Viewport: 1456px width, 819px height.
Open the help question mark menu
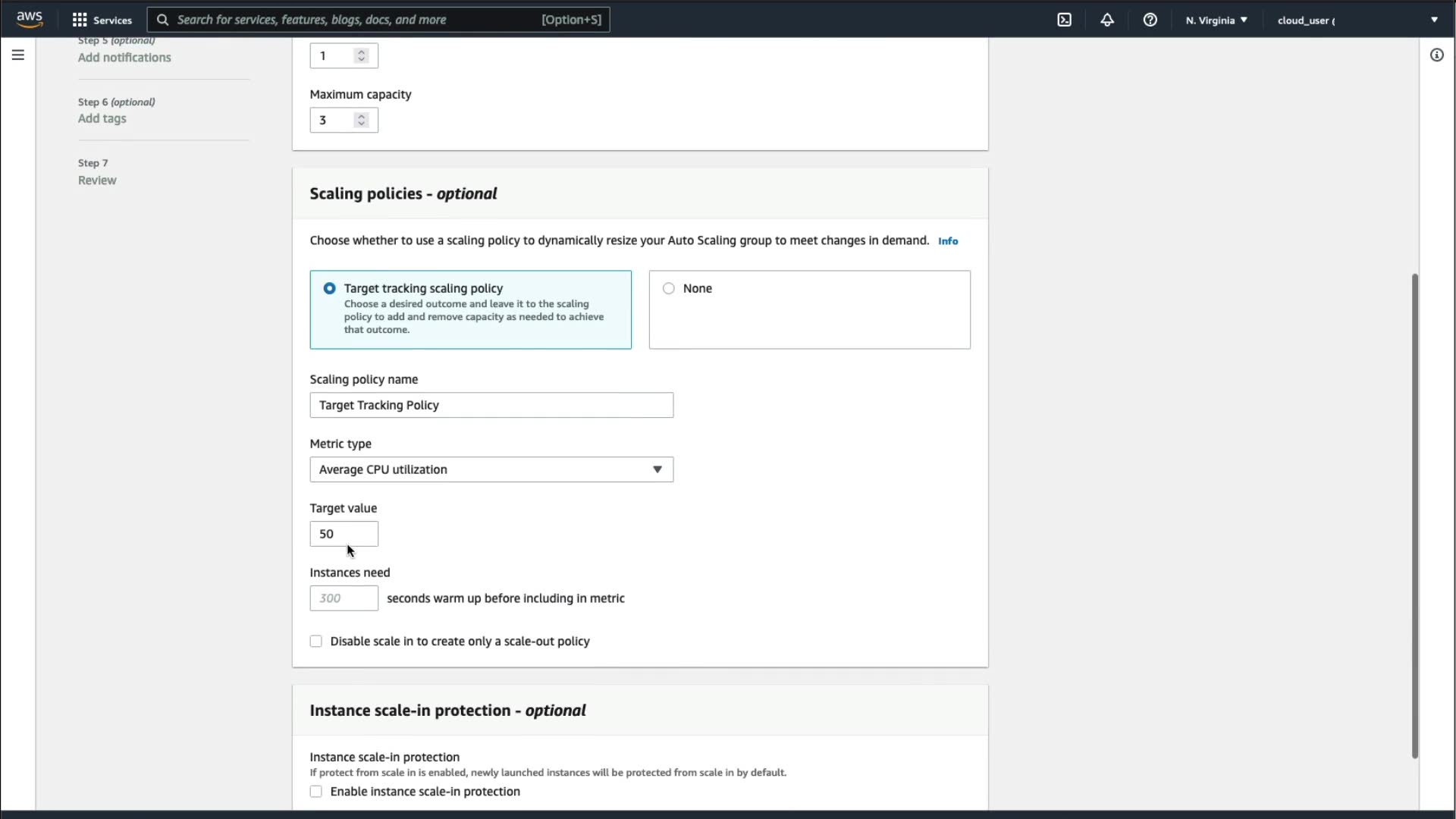(1150, 20)
